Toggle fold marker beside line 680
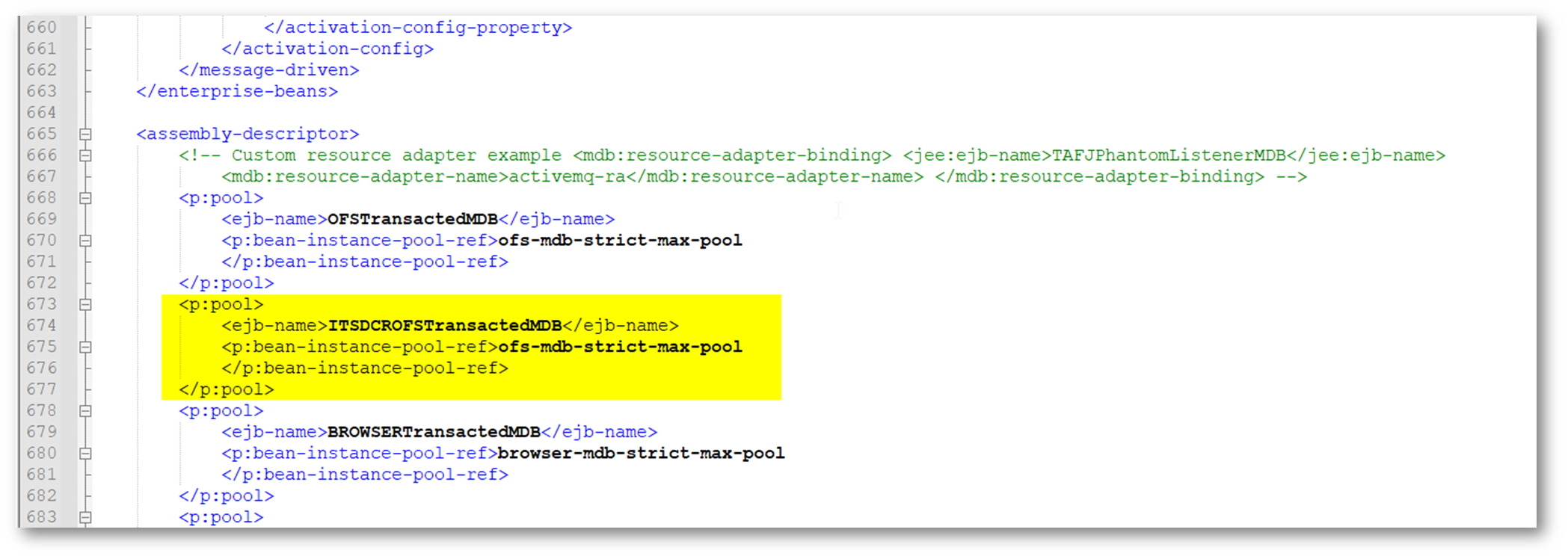 [85, 454]
